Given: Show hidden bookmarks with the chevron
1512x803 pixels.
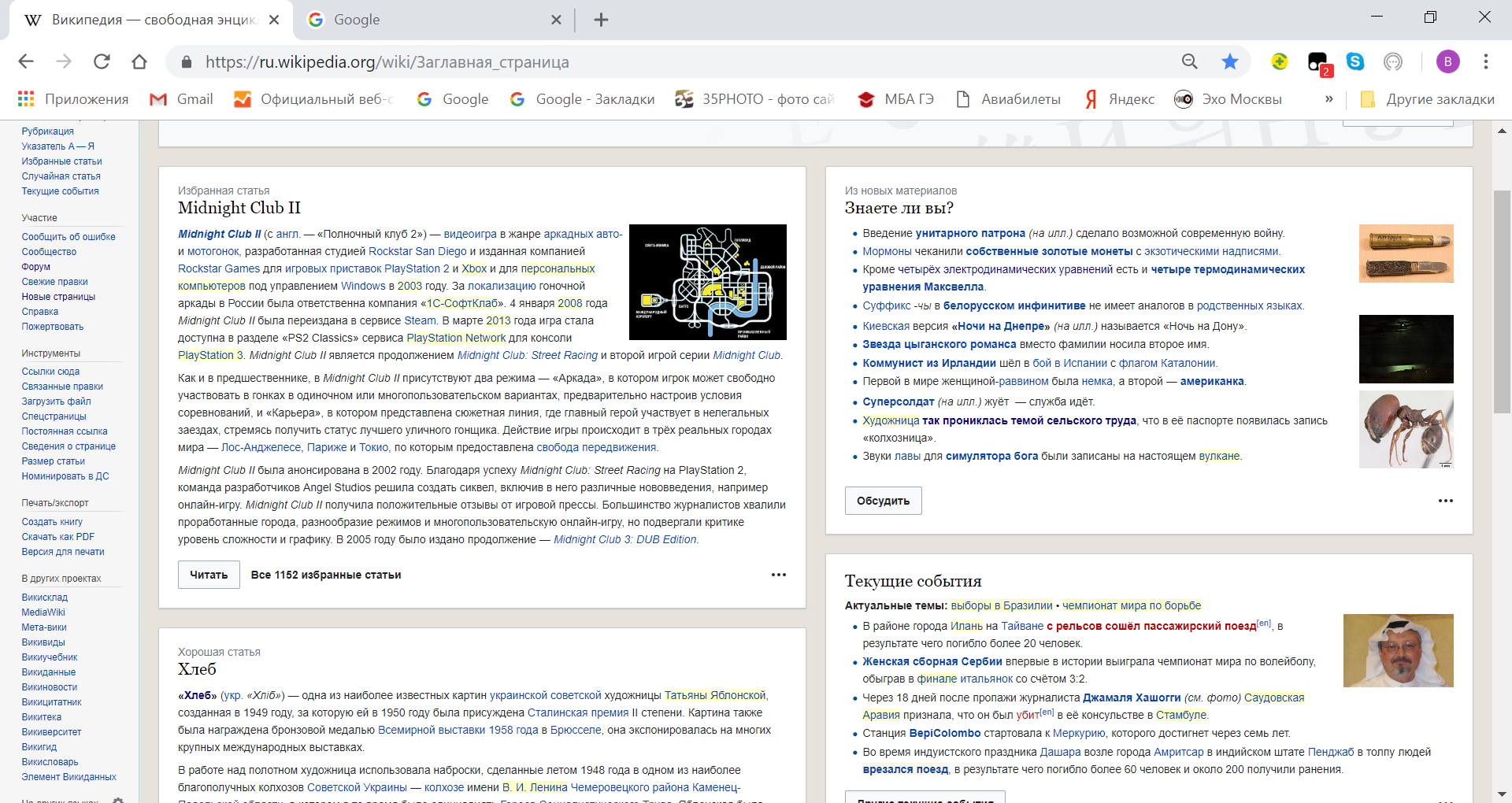Looking at the screenshot, I should pos(1329,99).
